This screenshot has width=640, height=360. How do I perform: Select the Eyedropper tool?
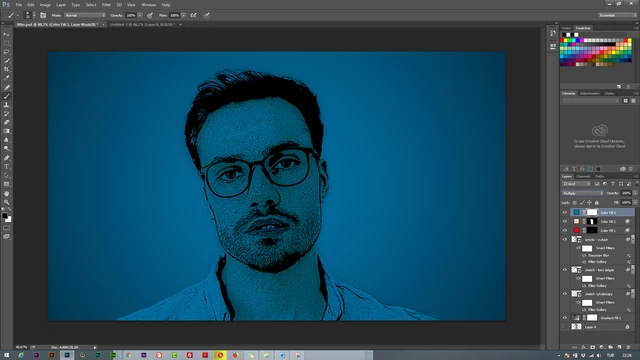click(x=6, y=78)
